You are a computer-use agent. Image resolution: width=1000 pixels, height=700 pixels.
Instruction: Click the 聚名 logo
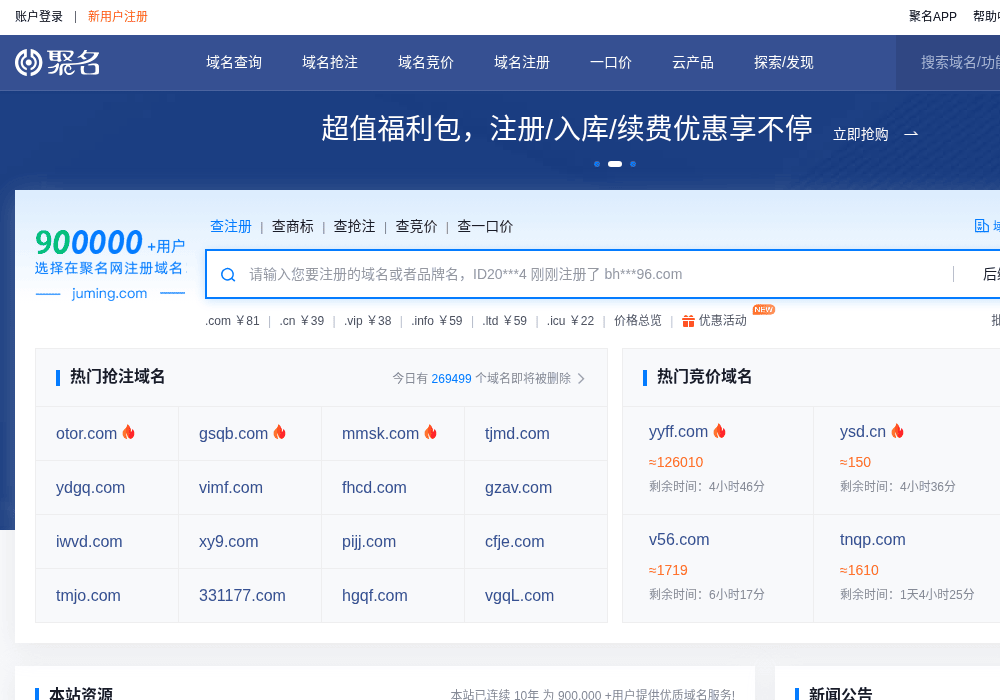[x=57, y=62]
